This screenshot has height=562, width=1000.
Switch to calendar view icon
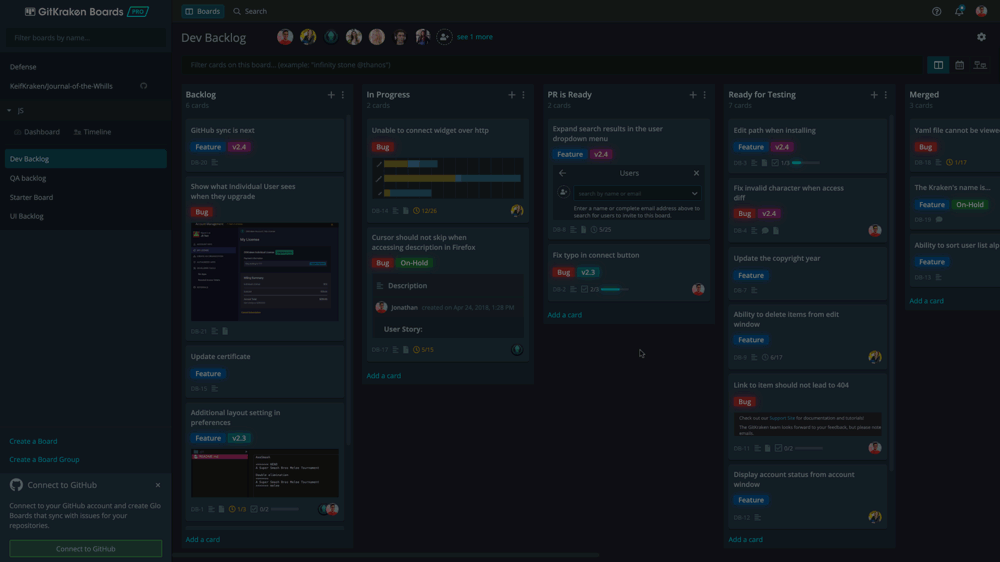pyautogui.click(x=959, y=65)
